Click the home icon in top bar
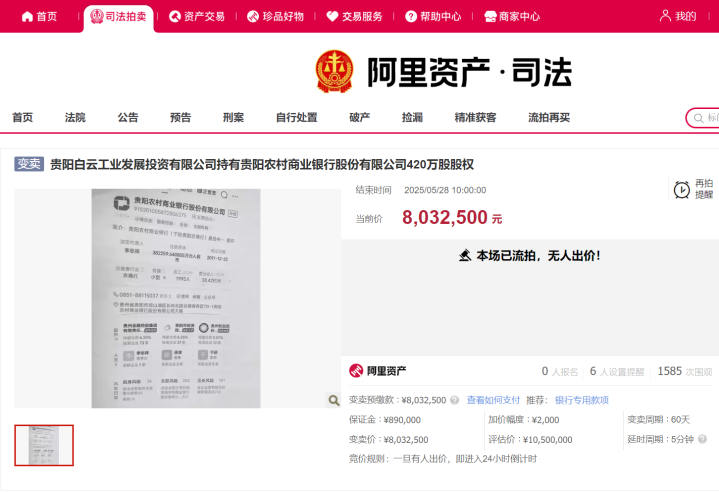Image resolution: width=719 pixels, height=492 pixels. (27, 17)
